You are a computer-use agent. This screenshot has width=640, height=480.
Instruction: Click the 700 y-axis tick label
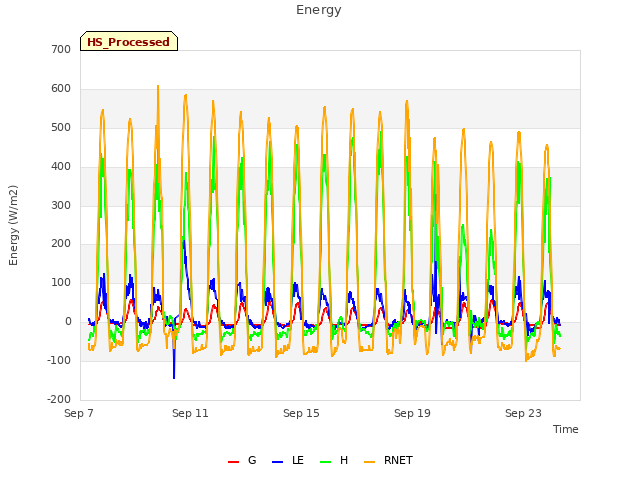click(61, 50)
